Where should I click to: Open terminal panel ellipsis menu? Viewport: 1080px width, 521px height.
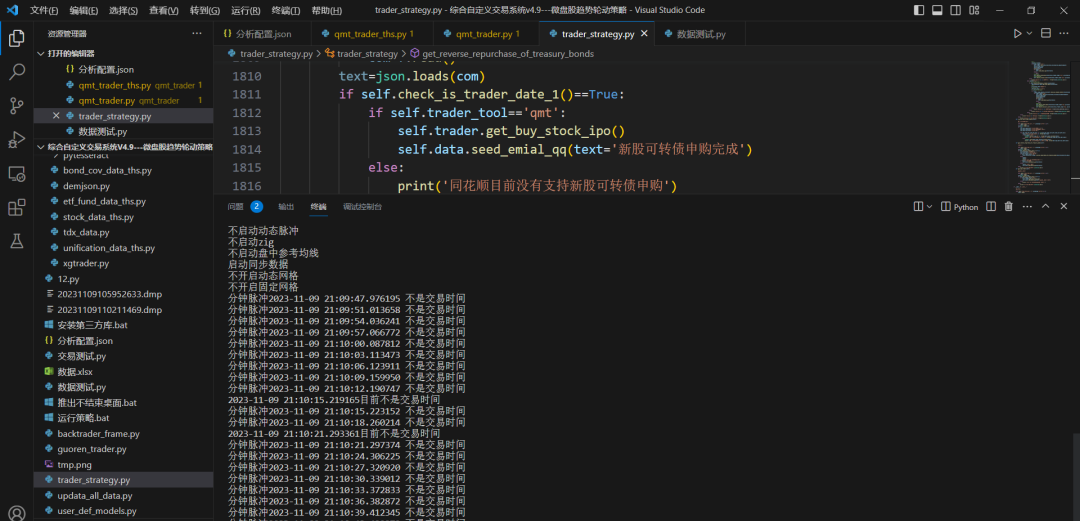tap(1027, 207)
